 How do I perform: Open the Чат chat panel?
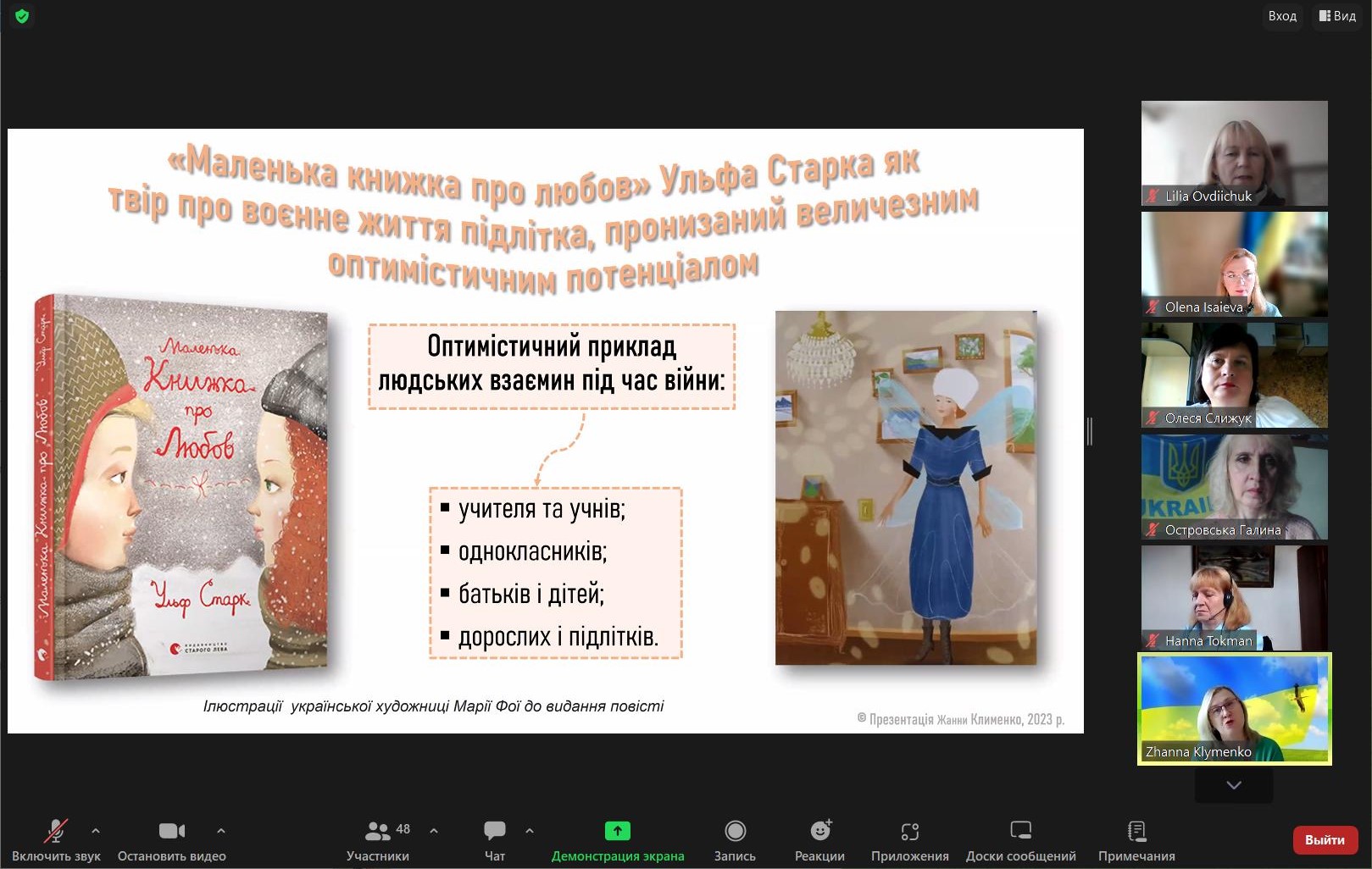(x=495, y=840)
